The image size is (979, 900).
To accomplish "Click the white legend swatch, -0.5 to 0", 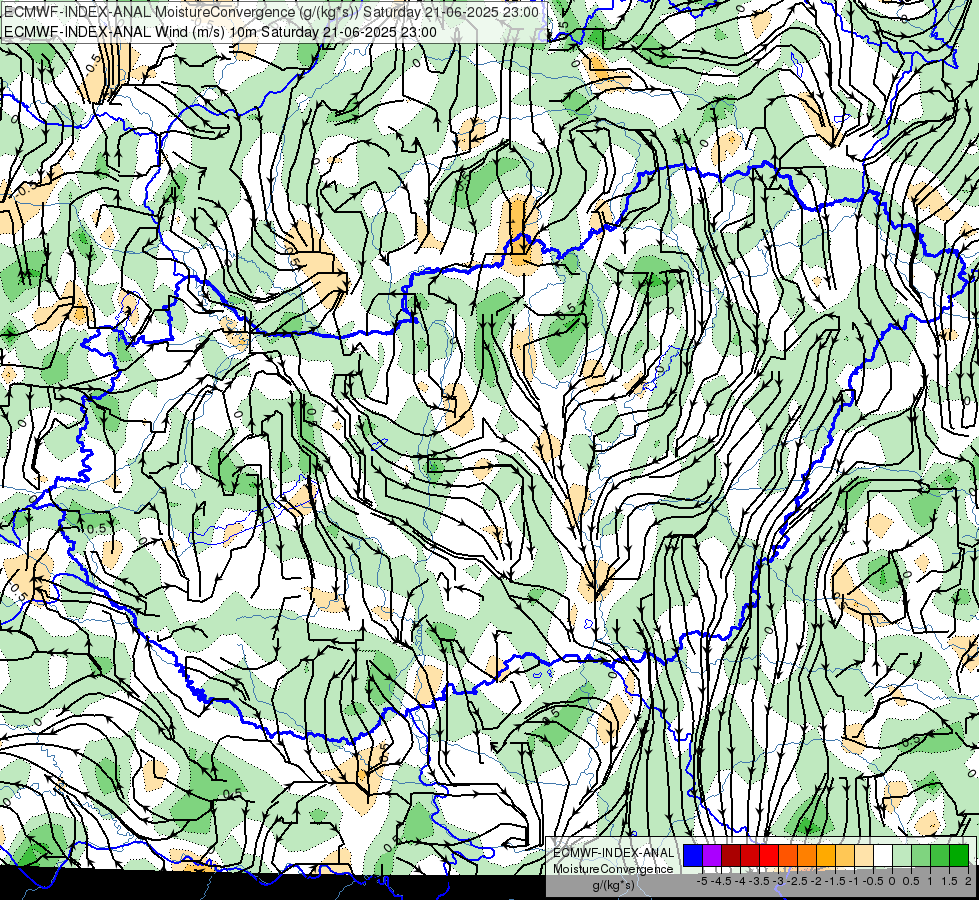I will 883,856.
